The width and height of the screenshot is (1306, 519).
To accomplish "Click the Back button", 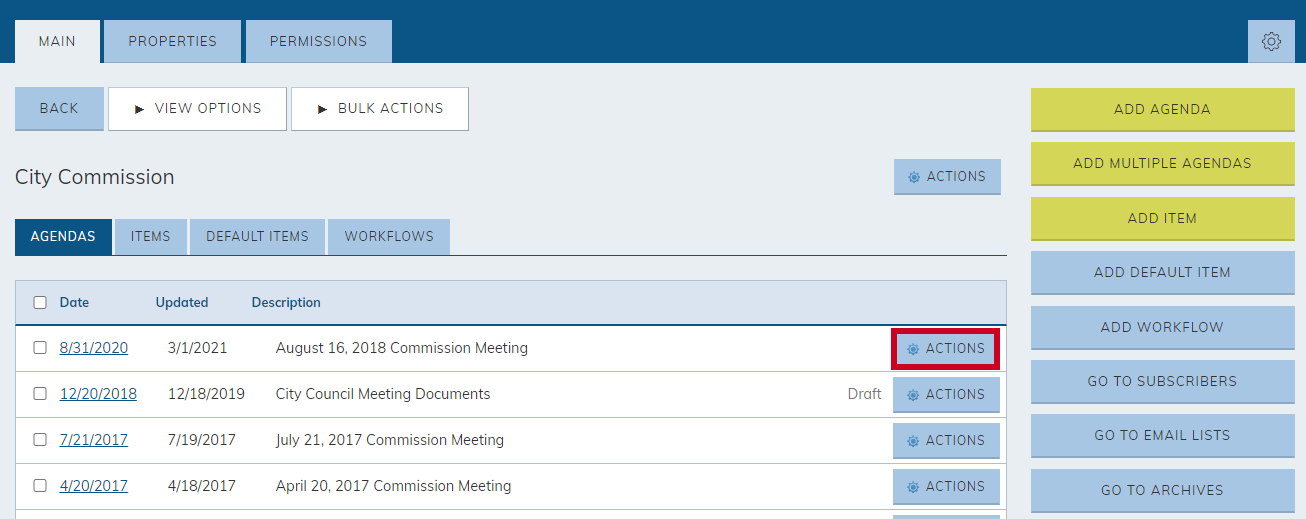I will pyautogui.click(x=59, y=109).
